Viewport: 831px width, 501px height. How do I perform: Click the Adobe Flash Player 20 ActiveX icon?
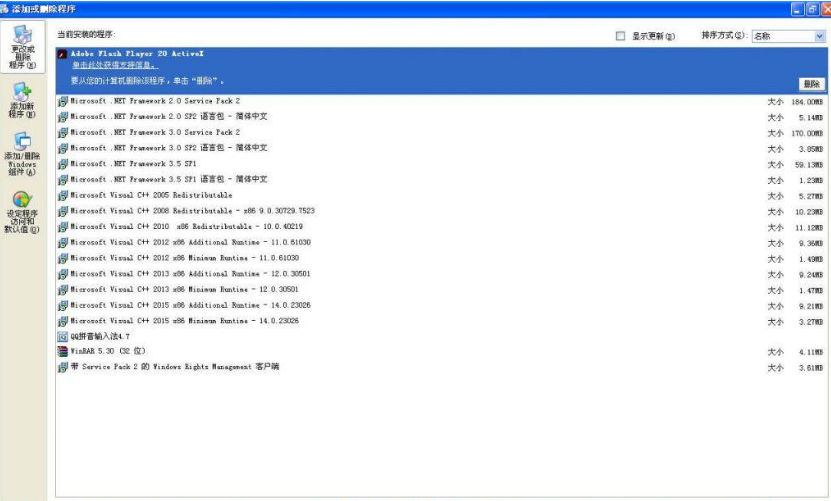click(x=63, y=54)
